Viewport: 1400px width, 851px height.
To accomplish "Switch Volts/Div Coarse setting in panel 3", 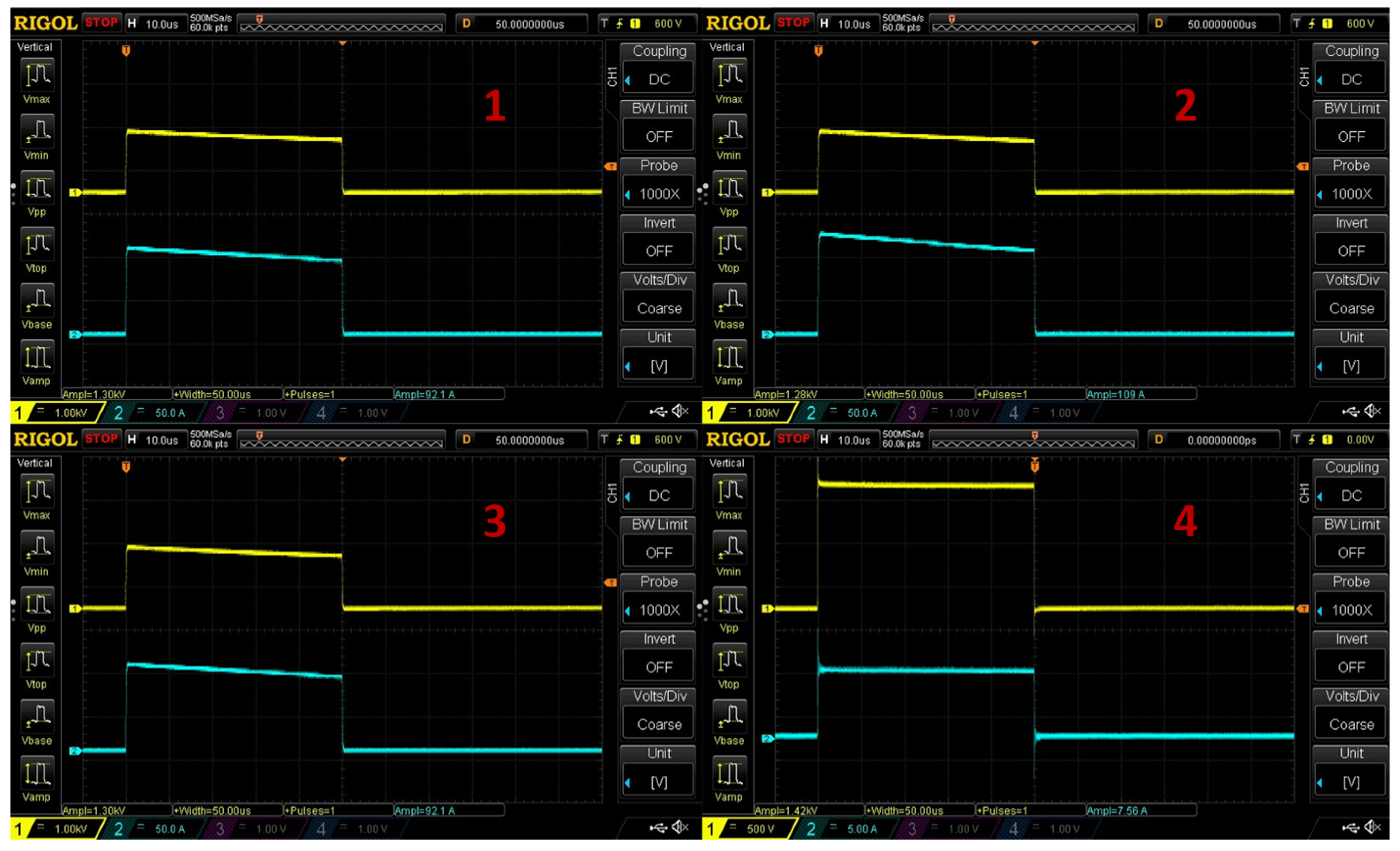I will tap(659, 724).
